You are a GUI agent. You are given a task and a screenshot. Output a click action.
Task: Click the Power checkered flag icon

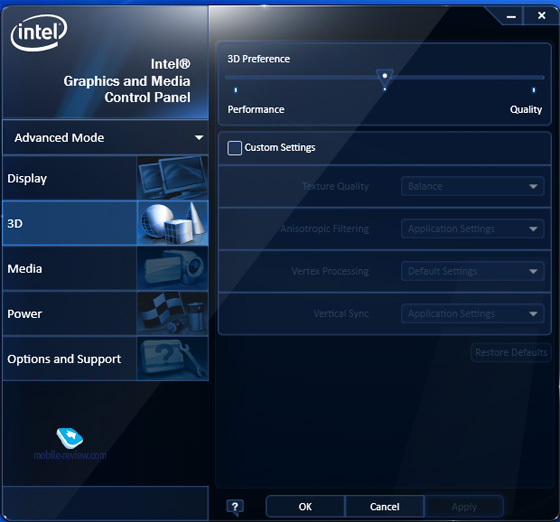172,313
